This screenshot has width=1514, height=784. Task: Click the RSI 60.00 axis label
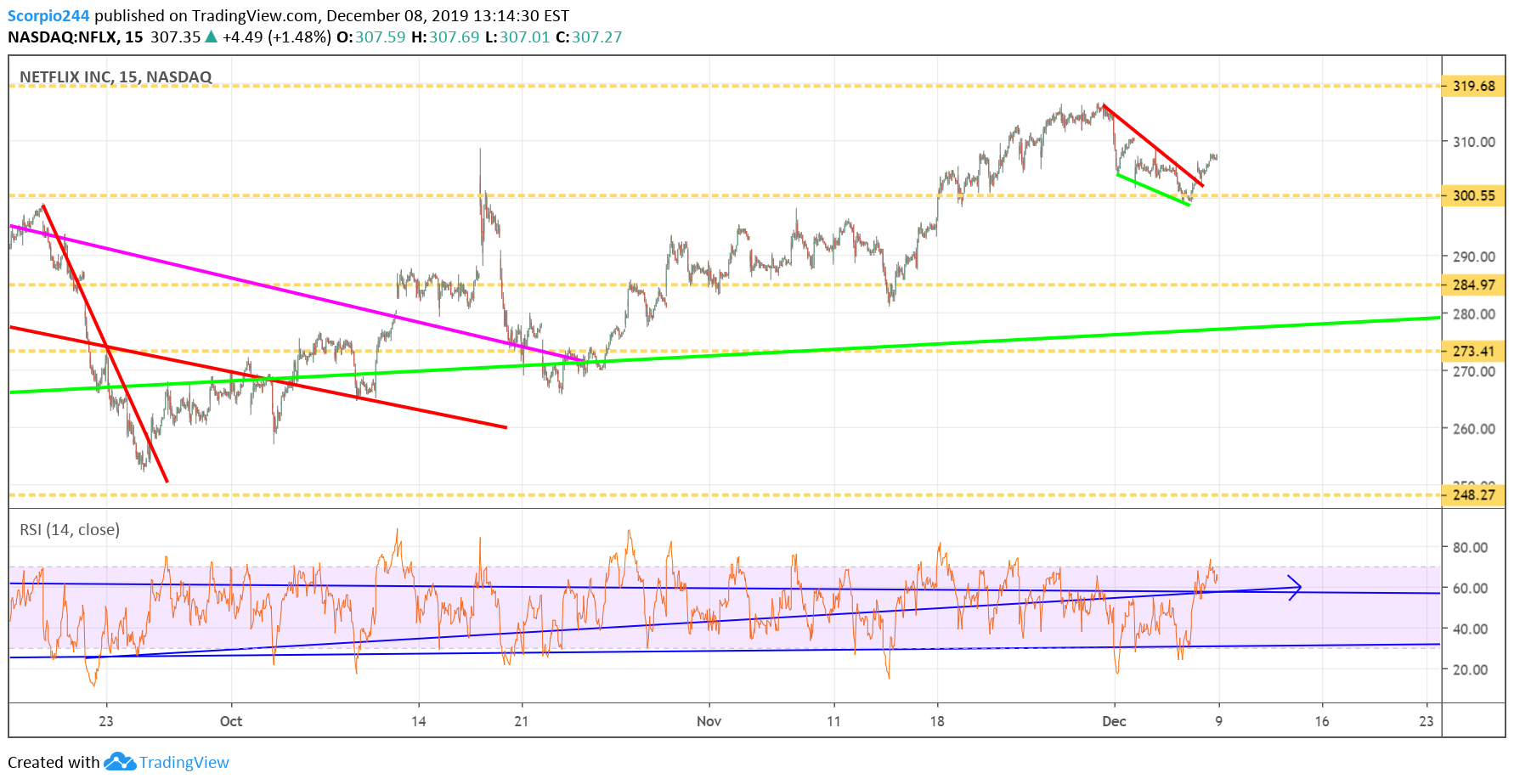pos(1470,588)
